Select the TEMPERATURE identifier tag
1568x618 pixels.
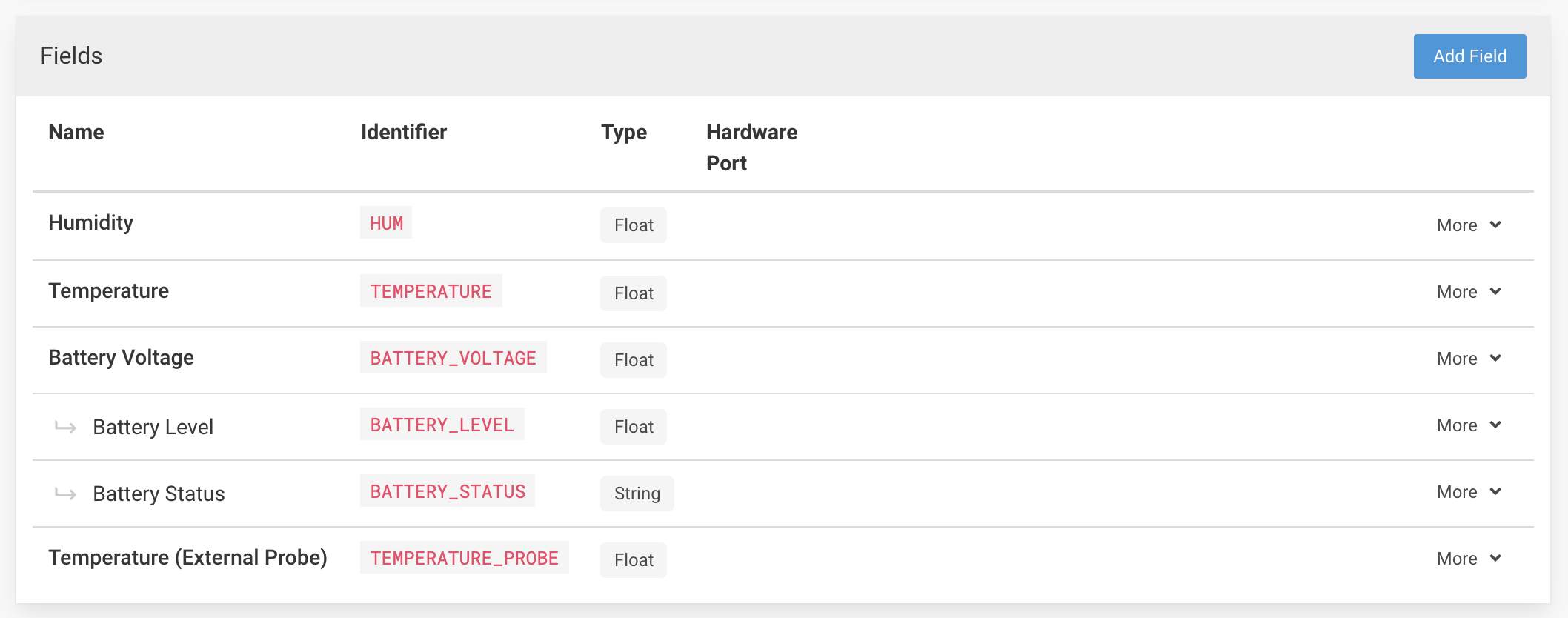pyautogui.click(x=431, y=290)
